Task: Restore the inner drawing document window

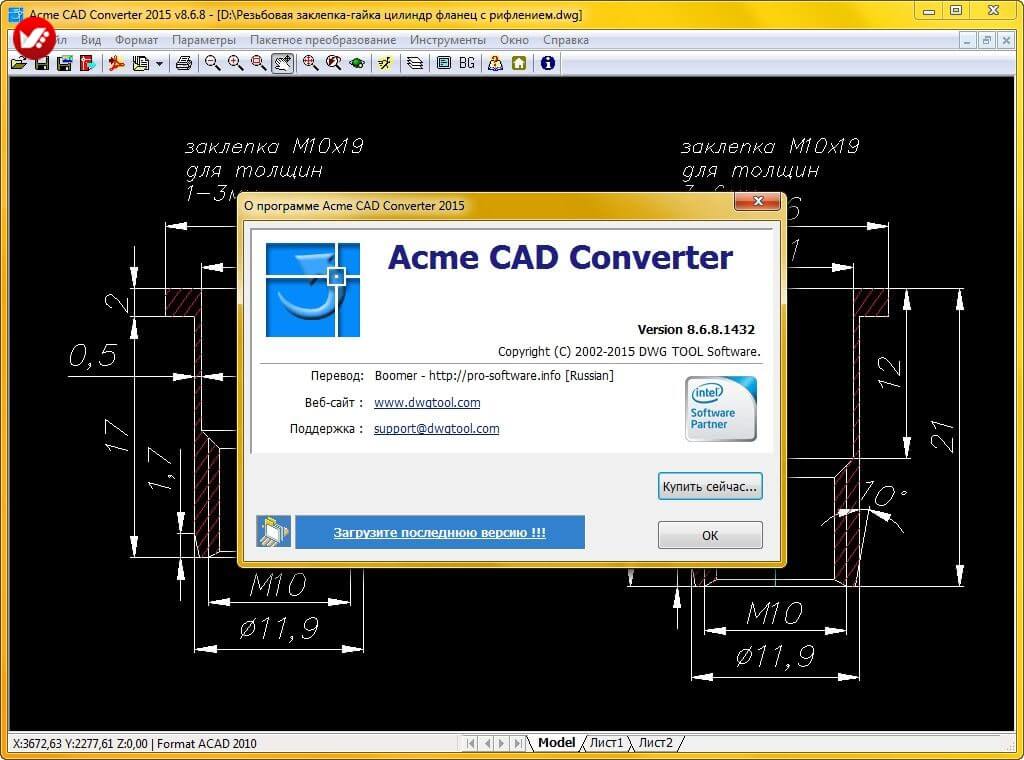Action: tap(987, 40)
